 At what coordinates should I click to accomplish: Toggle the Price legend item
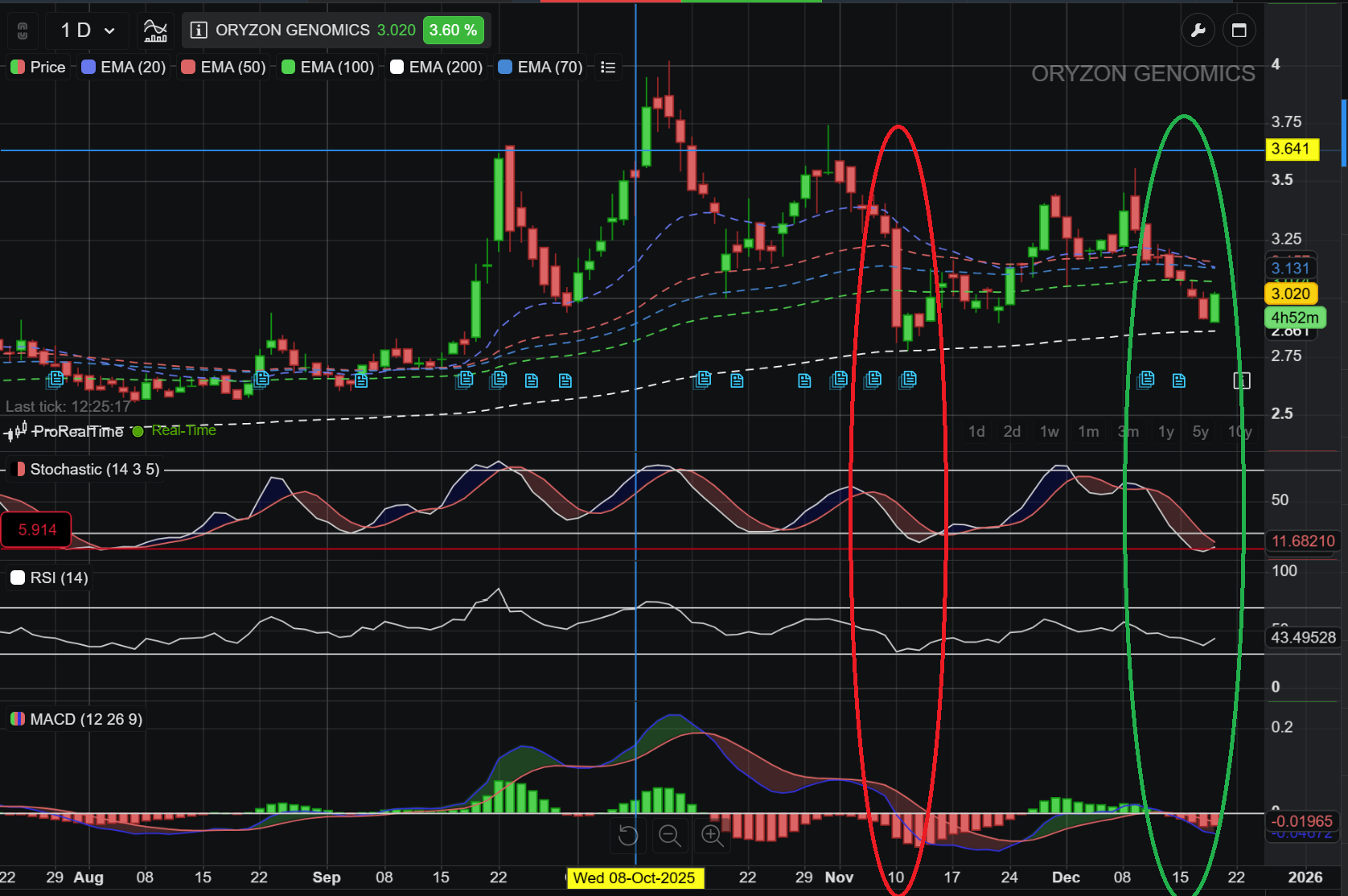[38, 67]
